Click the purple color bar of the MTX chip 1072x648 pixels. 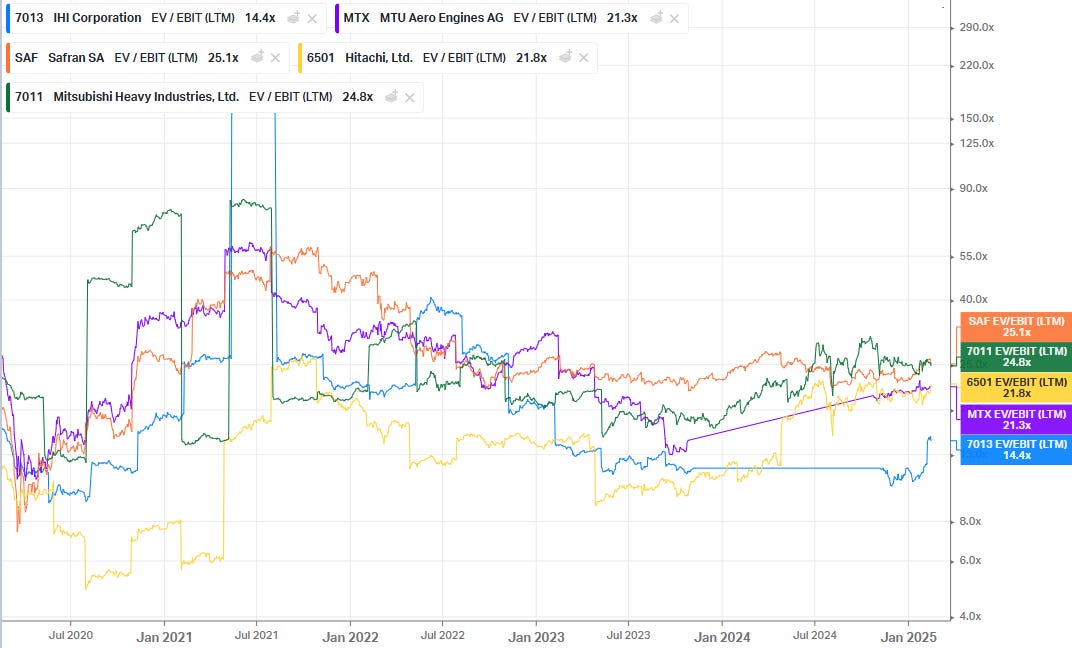336,18
